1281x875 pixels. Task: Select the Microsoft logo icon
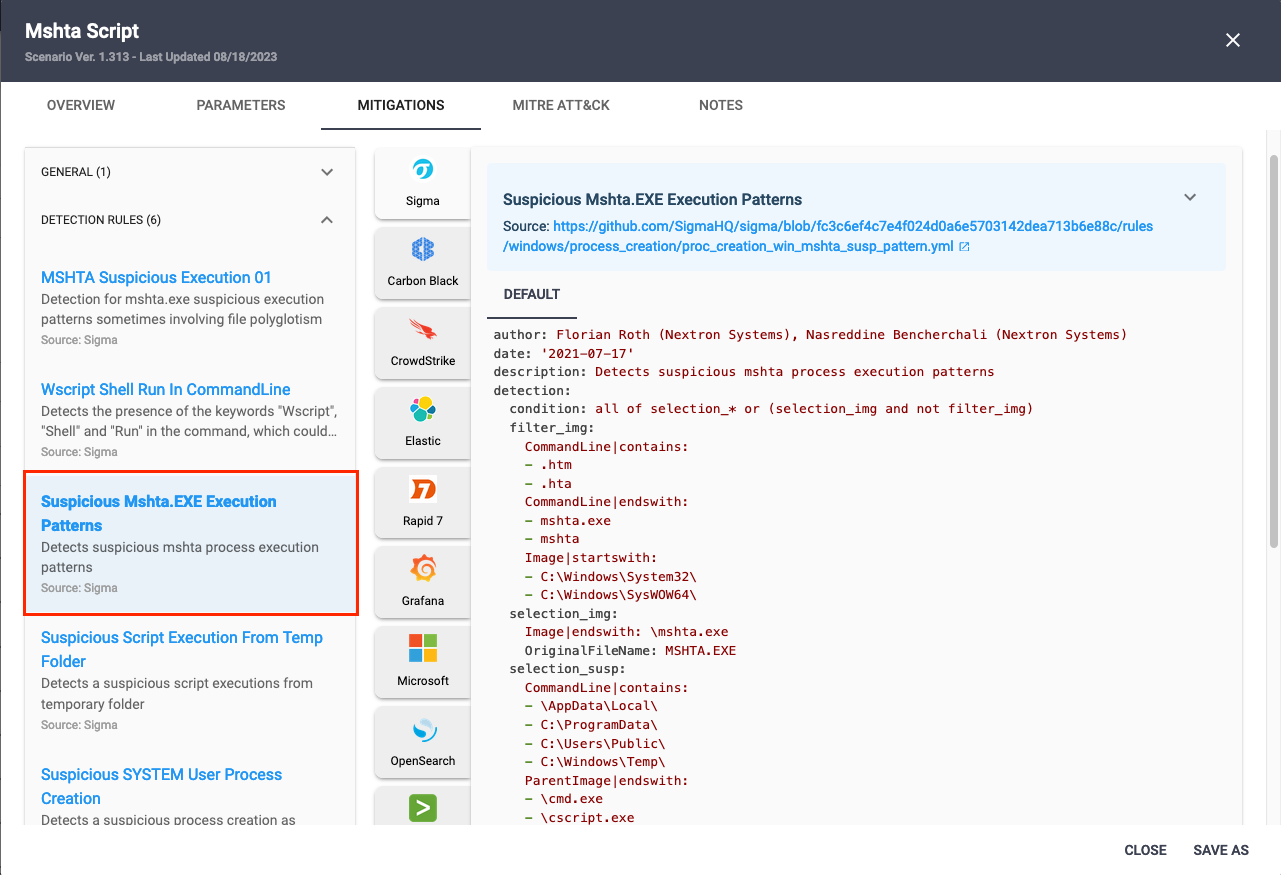422,648
